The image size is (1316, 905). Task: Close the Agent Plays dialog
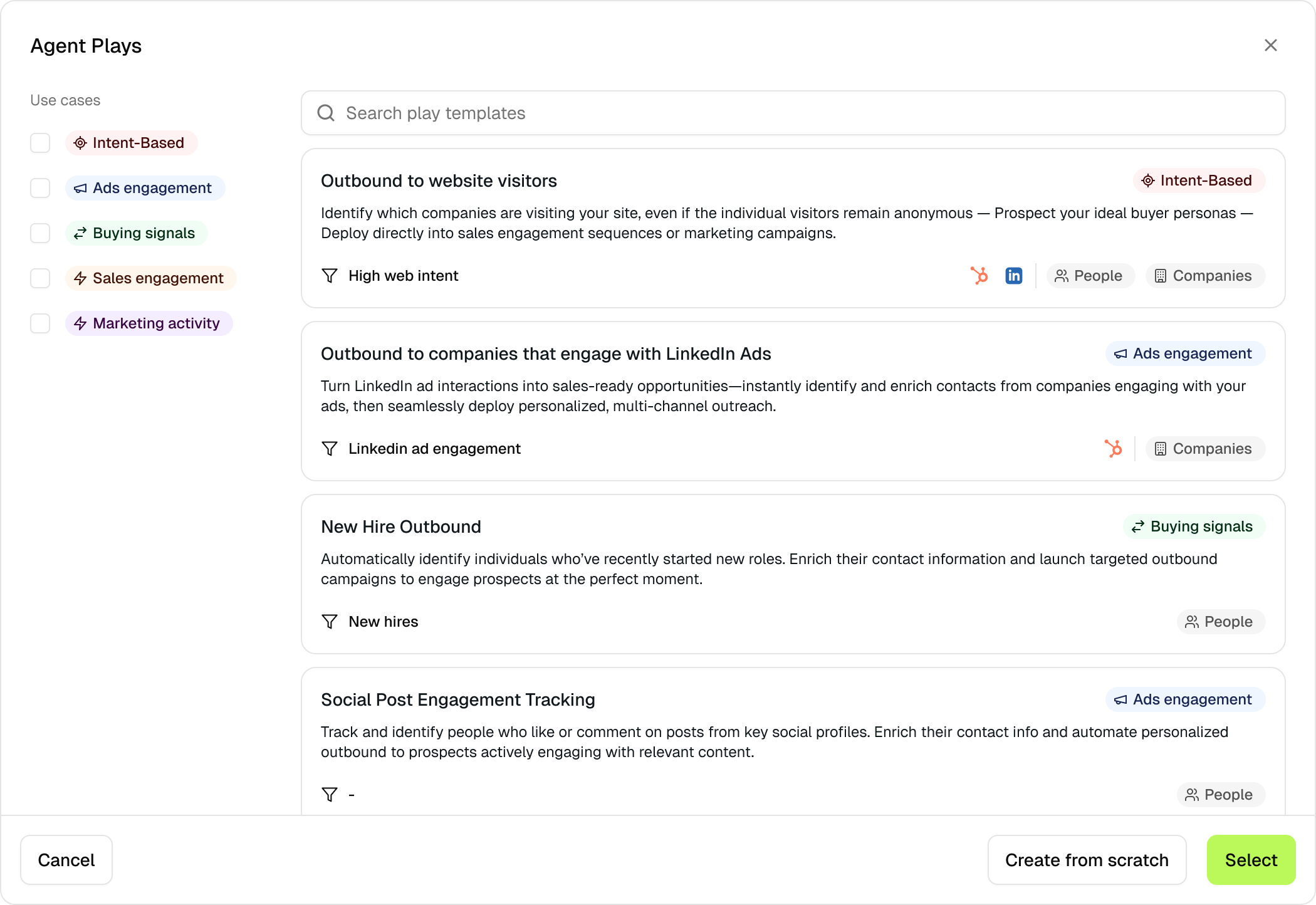click(x=1270, y=45)
